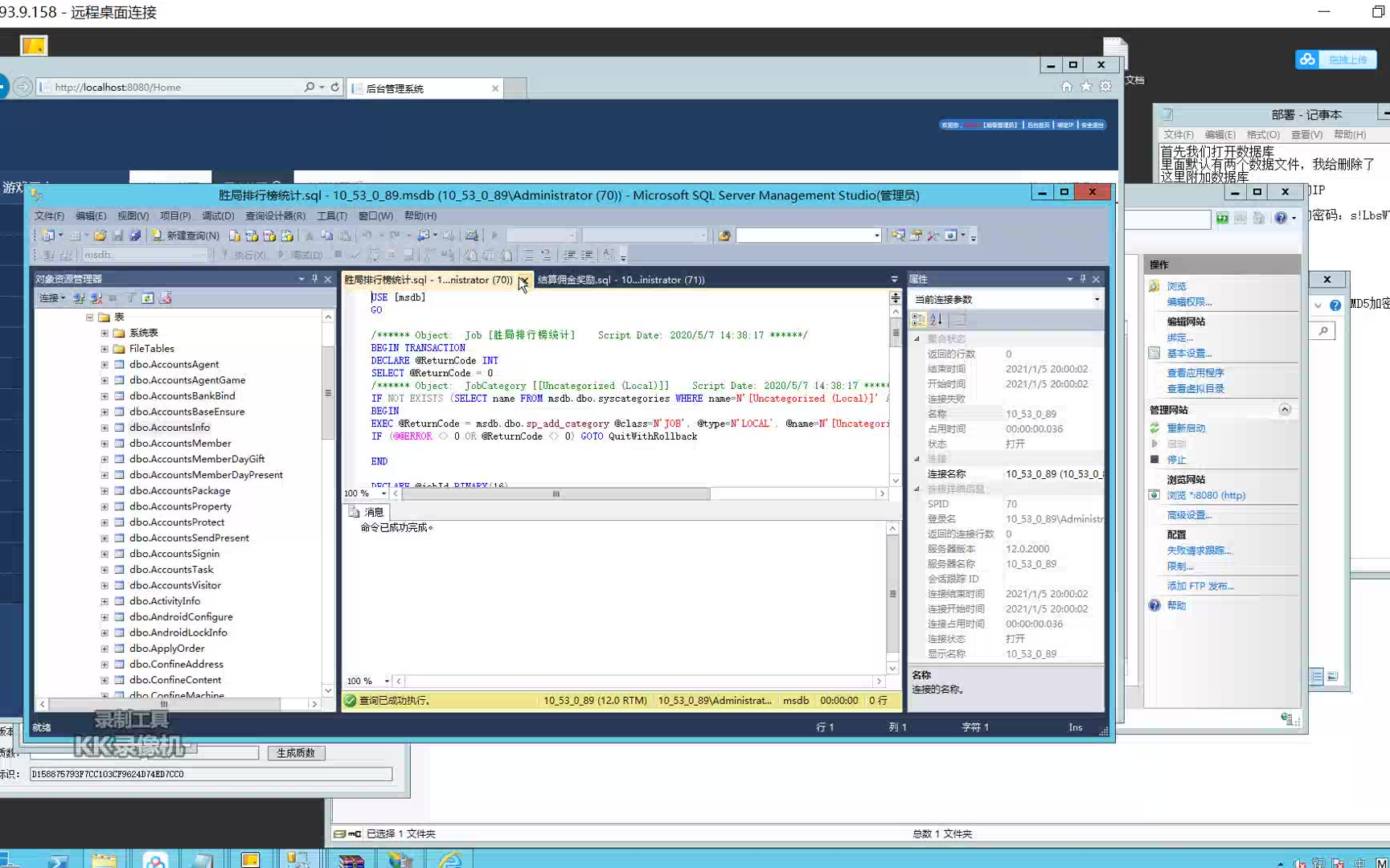Open the 帮助(H) menu in SSMS
This screenshot has width=1390, height=868.
[420, 215]
